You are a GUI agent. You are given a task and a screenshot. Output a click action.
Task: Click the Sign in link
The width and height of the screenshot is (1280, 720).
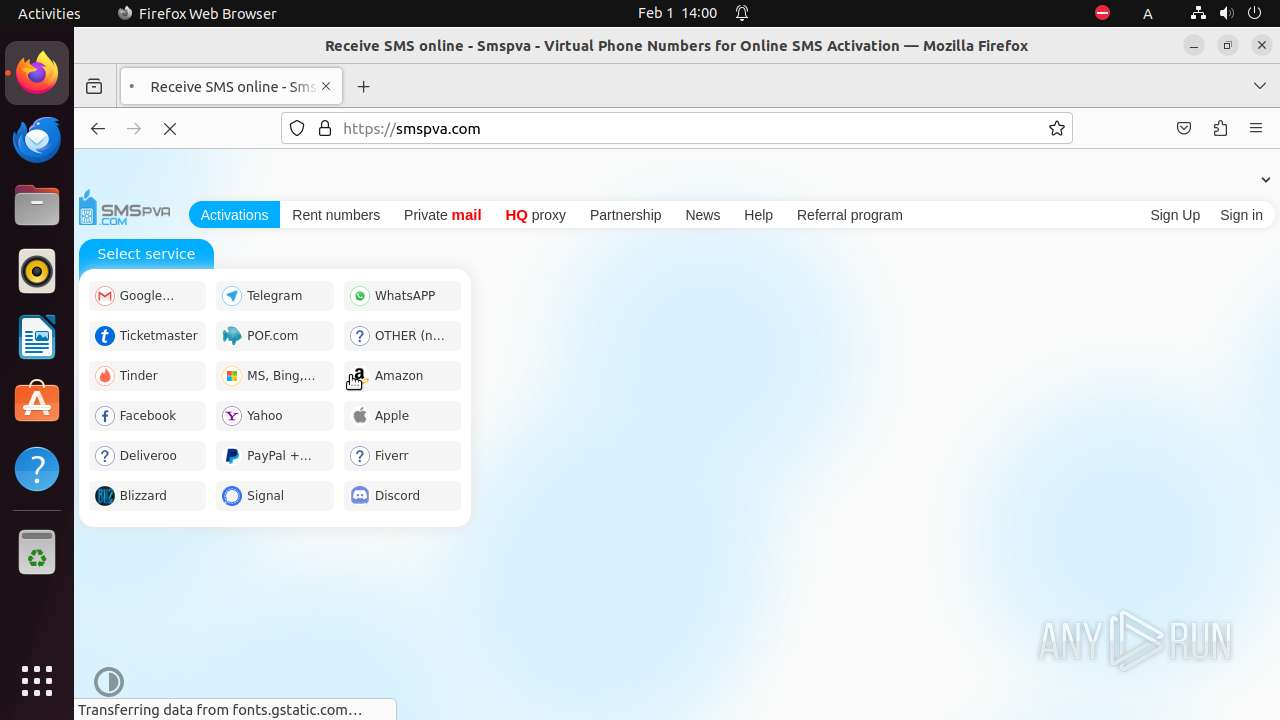[1241, 215]
